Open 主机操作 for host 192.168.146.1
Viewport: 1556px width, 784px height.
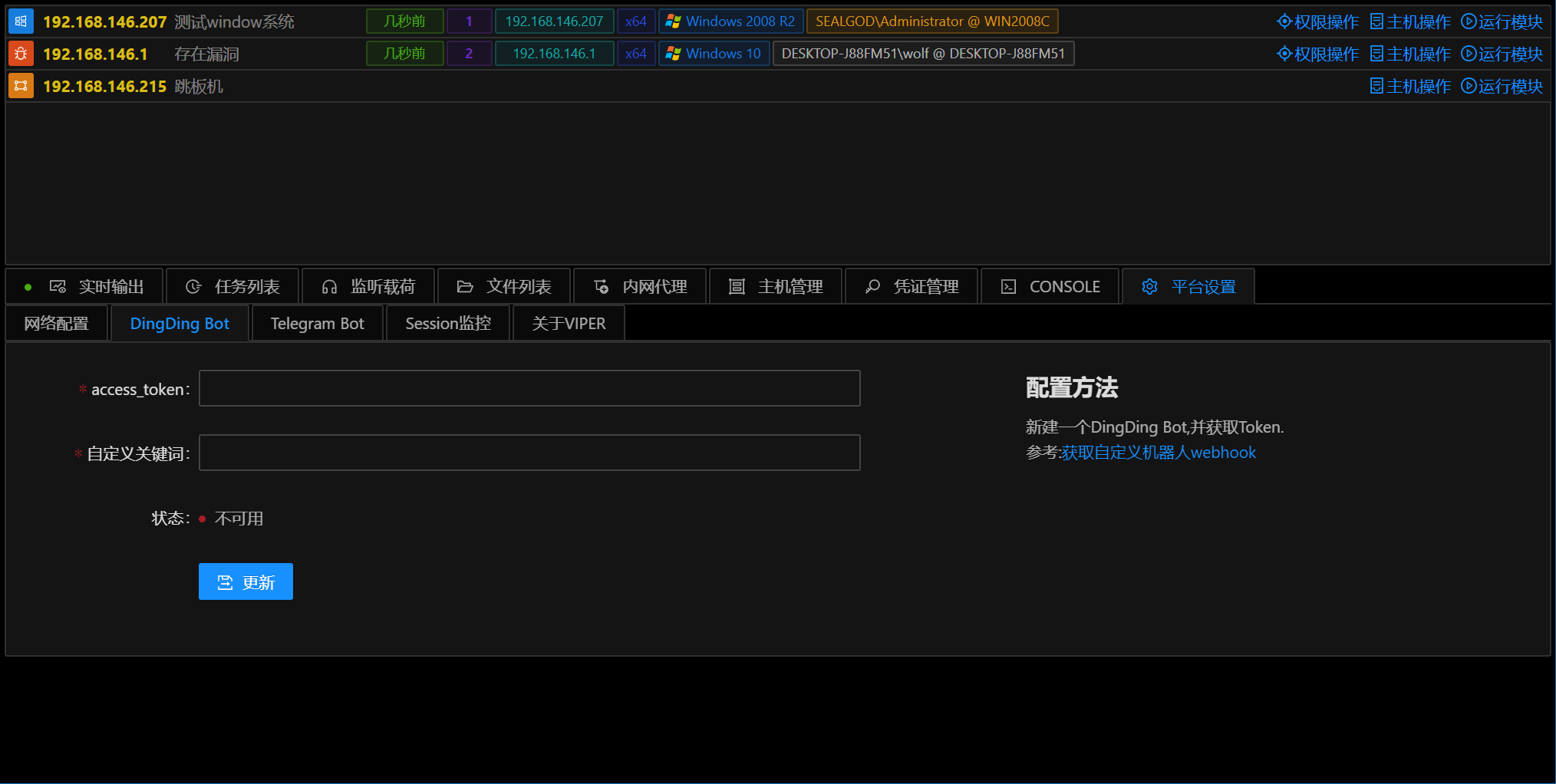point(1410,54)
